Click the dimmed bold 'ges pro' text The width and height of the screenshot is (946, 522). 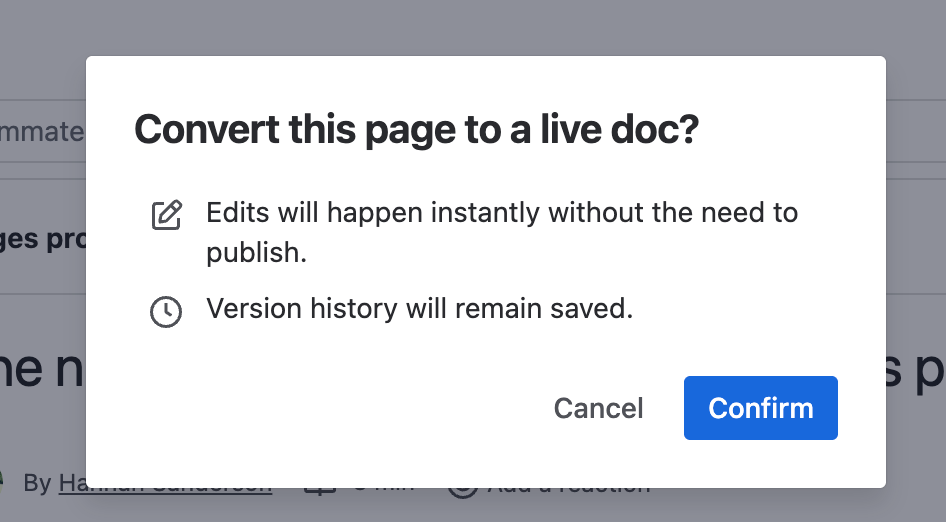(x=43, y=240)
